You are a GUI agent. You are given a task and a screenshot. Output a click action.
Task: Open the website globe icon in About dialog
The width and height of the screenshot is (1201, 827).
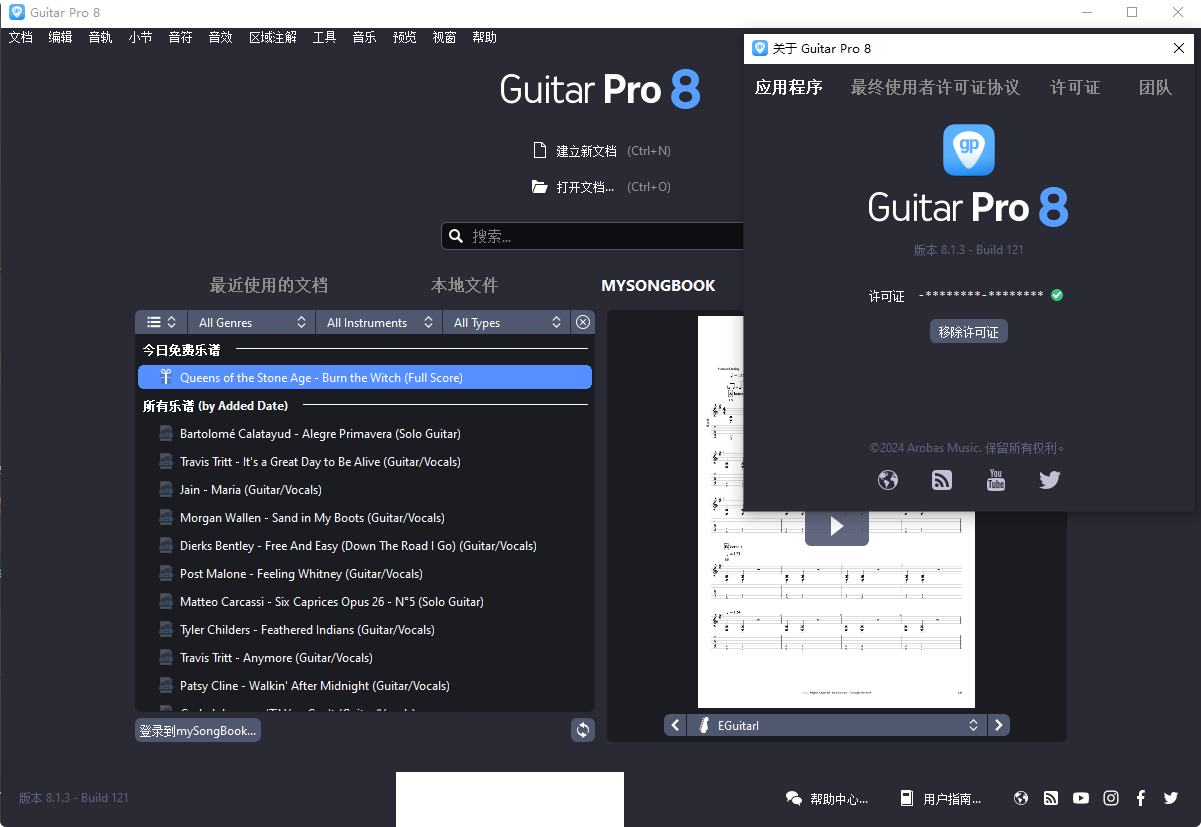pos(888,480)
